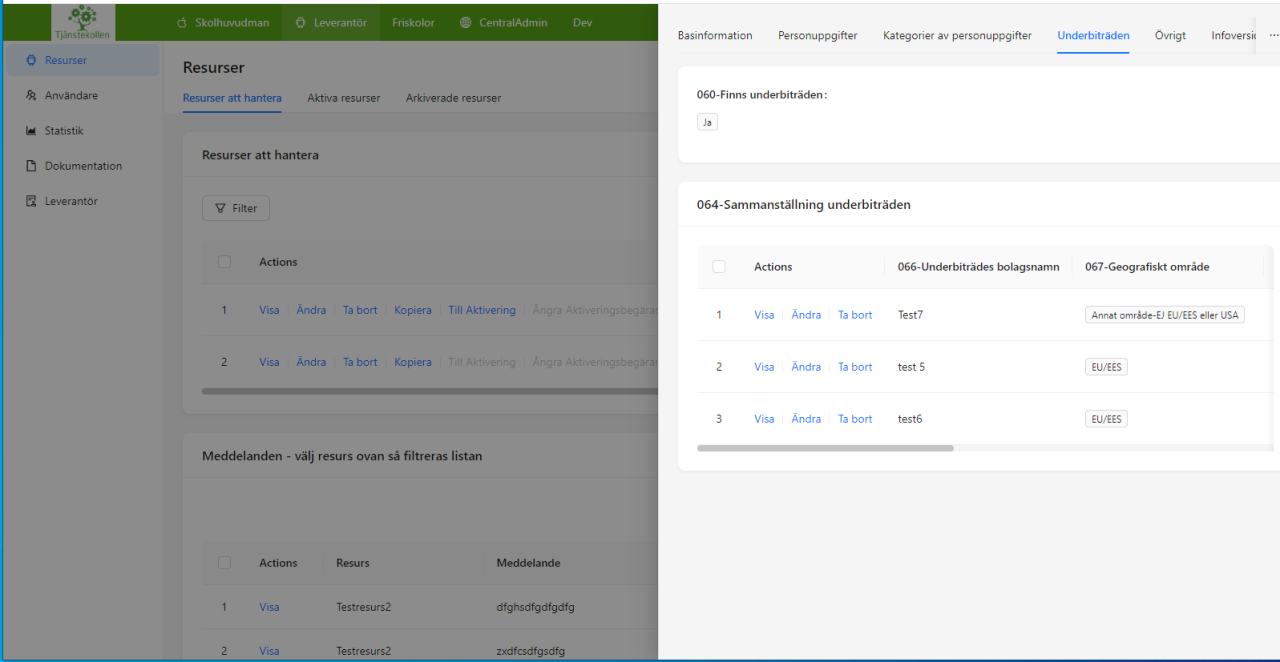Screen dimensions: 1280x662
Task: Click EU/EES tag in test 5 row
Action: (x=1106, y=367)
